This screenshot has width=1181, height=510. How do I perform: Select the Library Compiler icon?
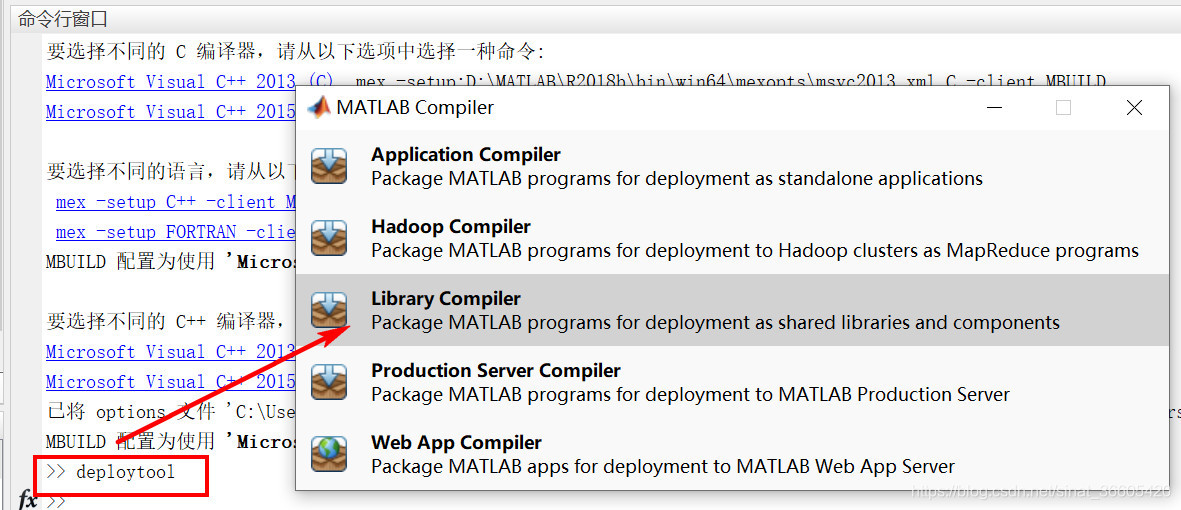(329, 310)
